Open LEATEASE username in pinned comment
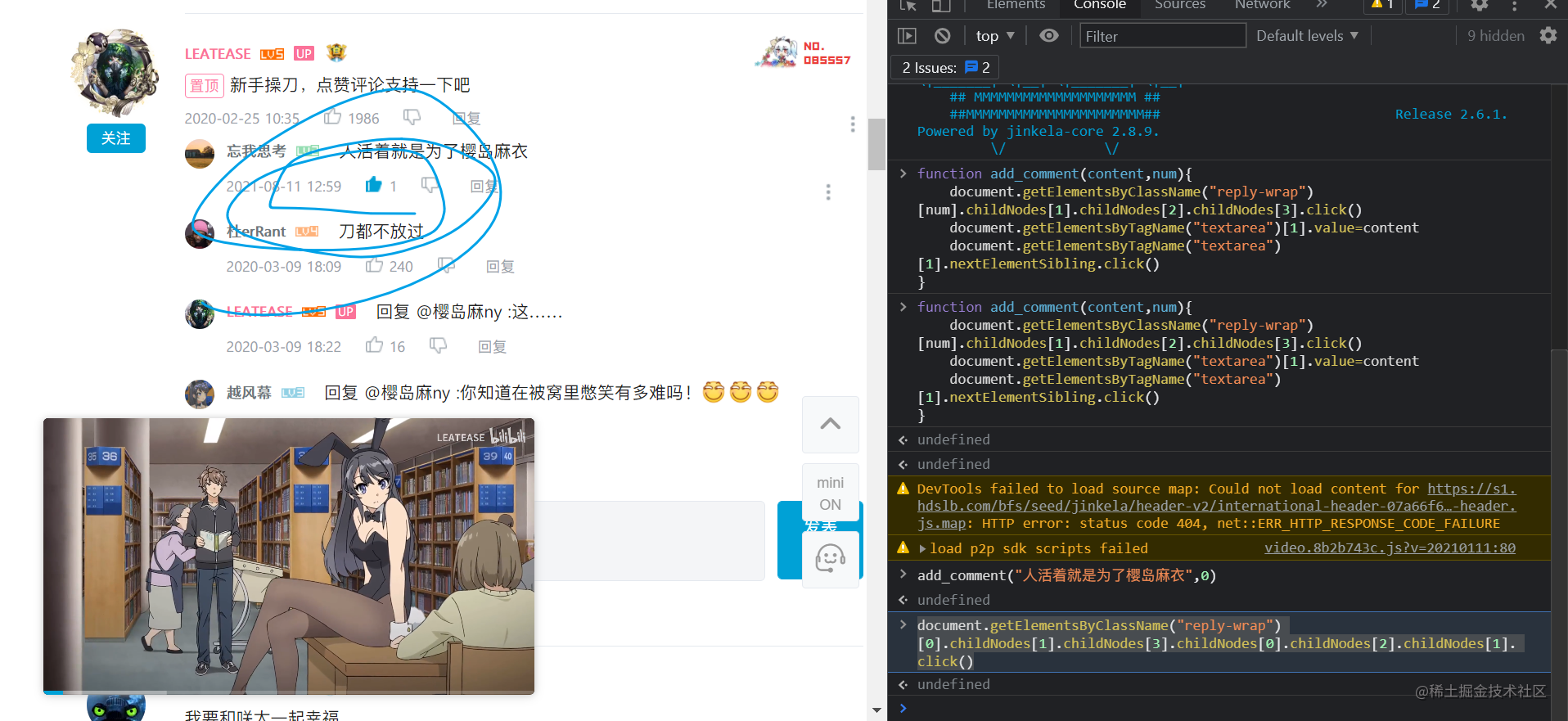Screen dimensions: 1568x721 point(218,54)
